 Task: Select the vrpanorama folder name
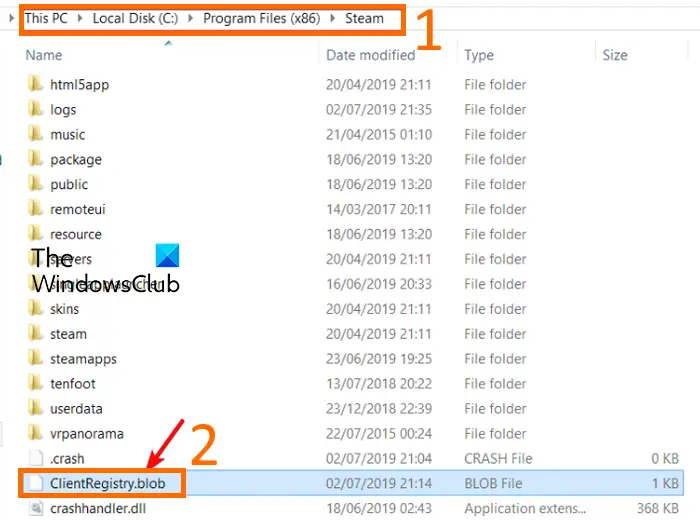click(x=87, y=434)
